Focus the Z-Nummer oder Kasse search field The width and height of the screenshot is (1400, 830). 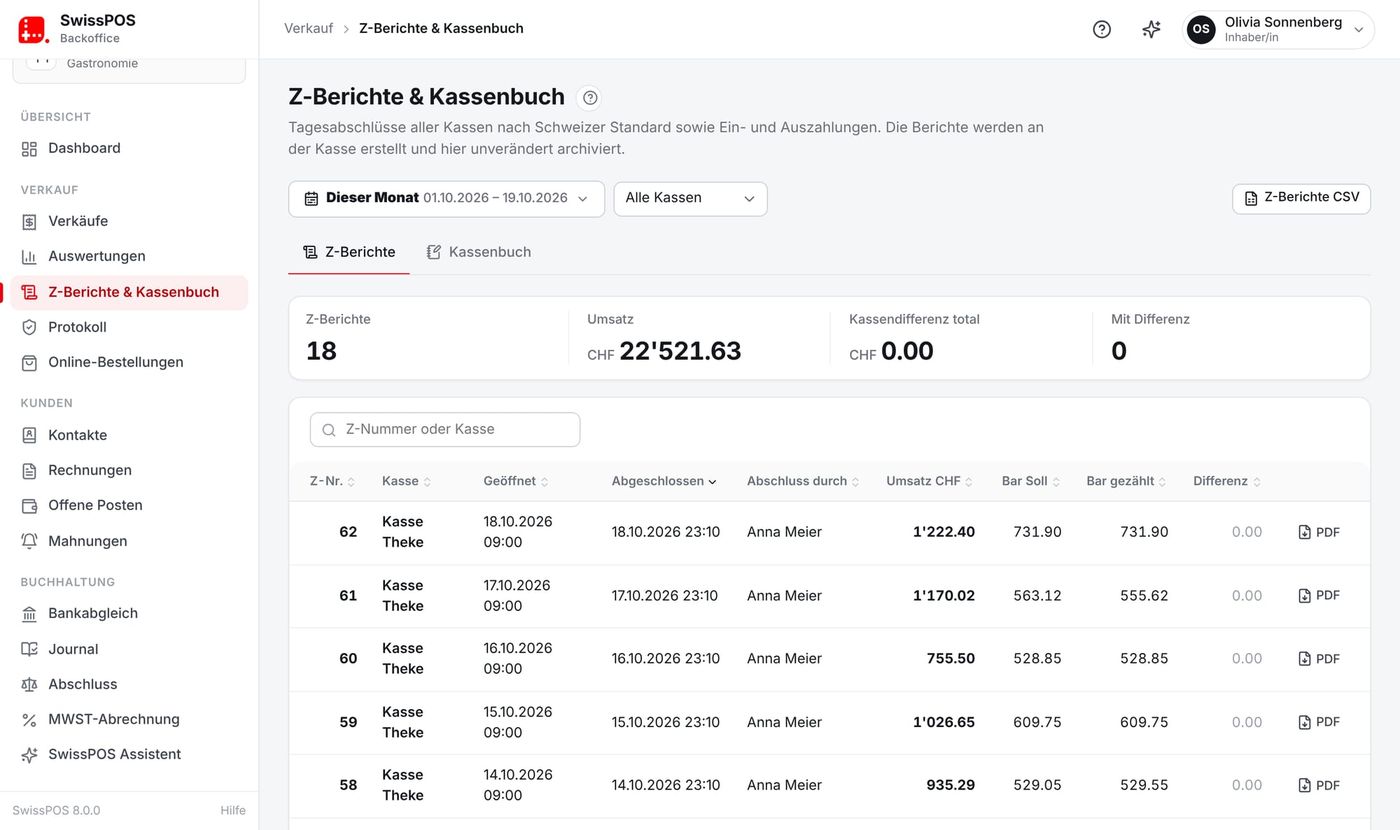(x=445, y=429)
